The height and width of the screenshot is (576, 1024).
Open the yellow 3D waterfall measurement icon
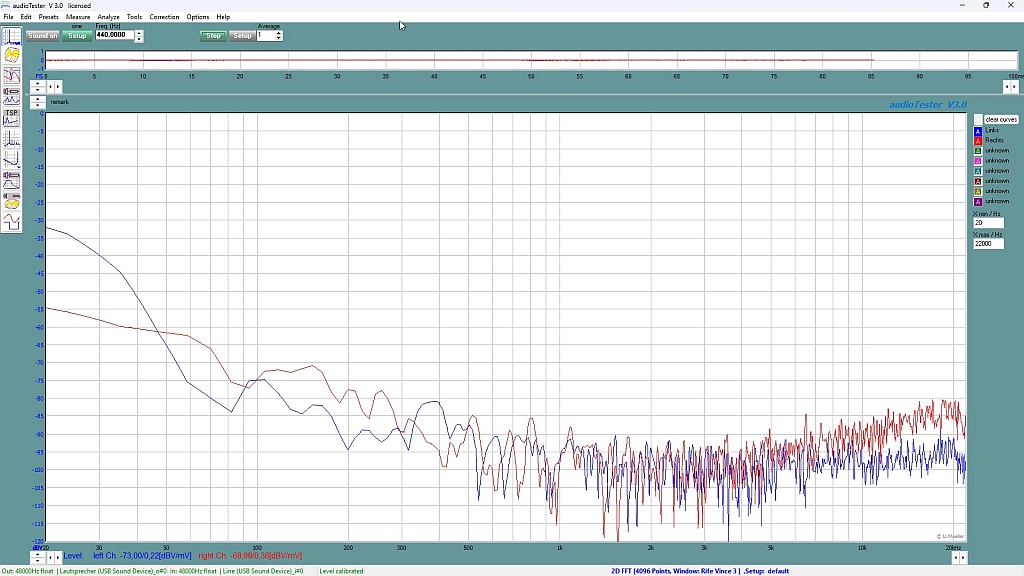pyautogui.click(x=12, y=56)
